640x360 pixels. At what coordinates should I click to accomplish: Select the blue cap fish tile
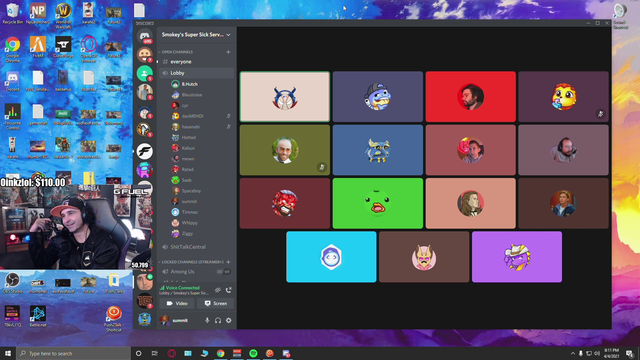pyautogui.click(x=378, y=97)
